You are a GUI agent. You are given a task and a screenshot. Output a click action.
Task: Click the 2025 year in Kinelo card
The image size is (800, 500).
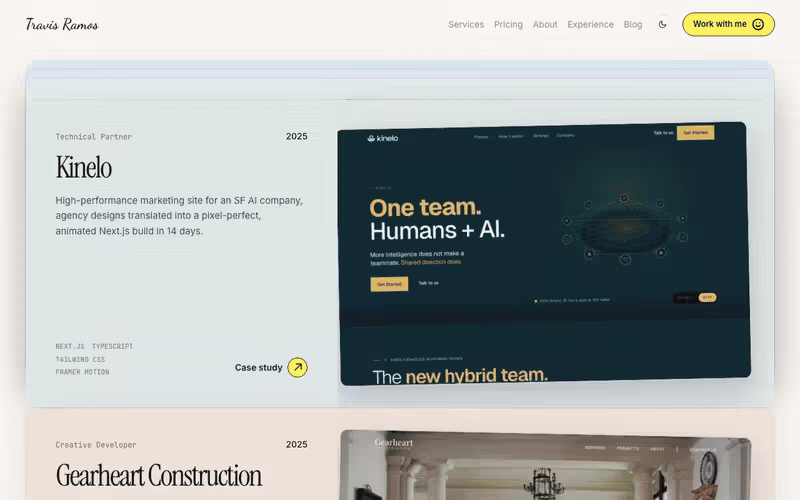(296, 136)
